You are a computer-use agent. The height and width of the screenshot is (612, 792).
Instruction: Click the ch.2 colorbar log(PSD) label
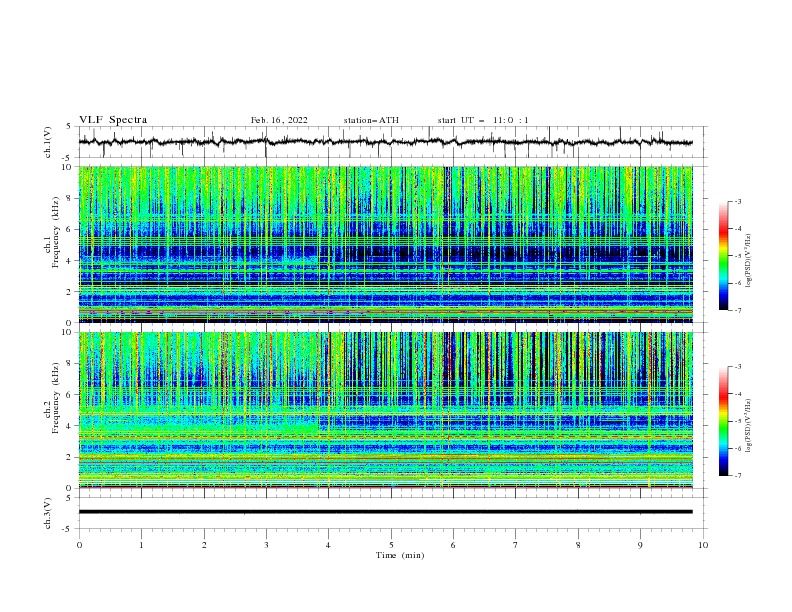pyautogui.click(x=749, y=425)
